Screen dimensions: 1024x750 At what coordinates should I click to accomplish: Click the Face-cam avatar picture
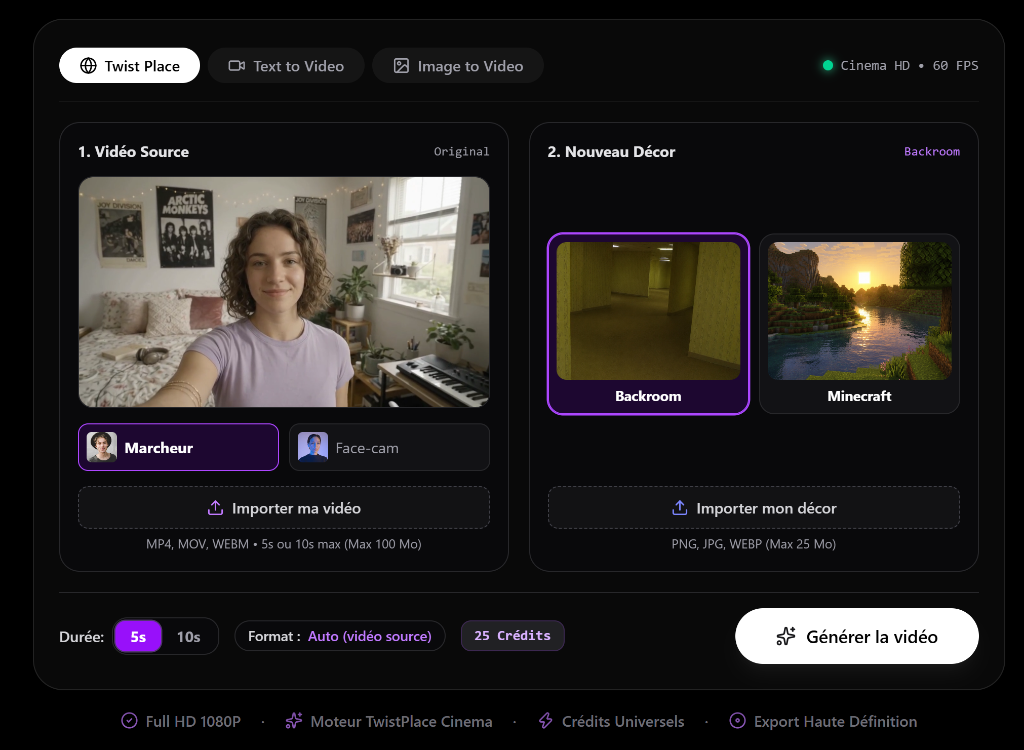coord(313,448)
